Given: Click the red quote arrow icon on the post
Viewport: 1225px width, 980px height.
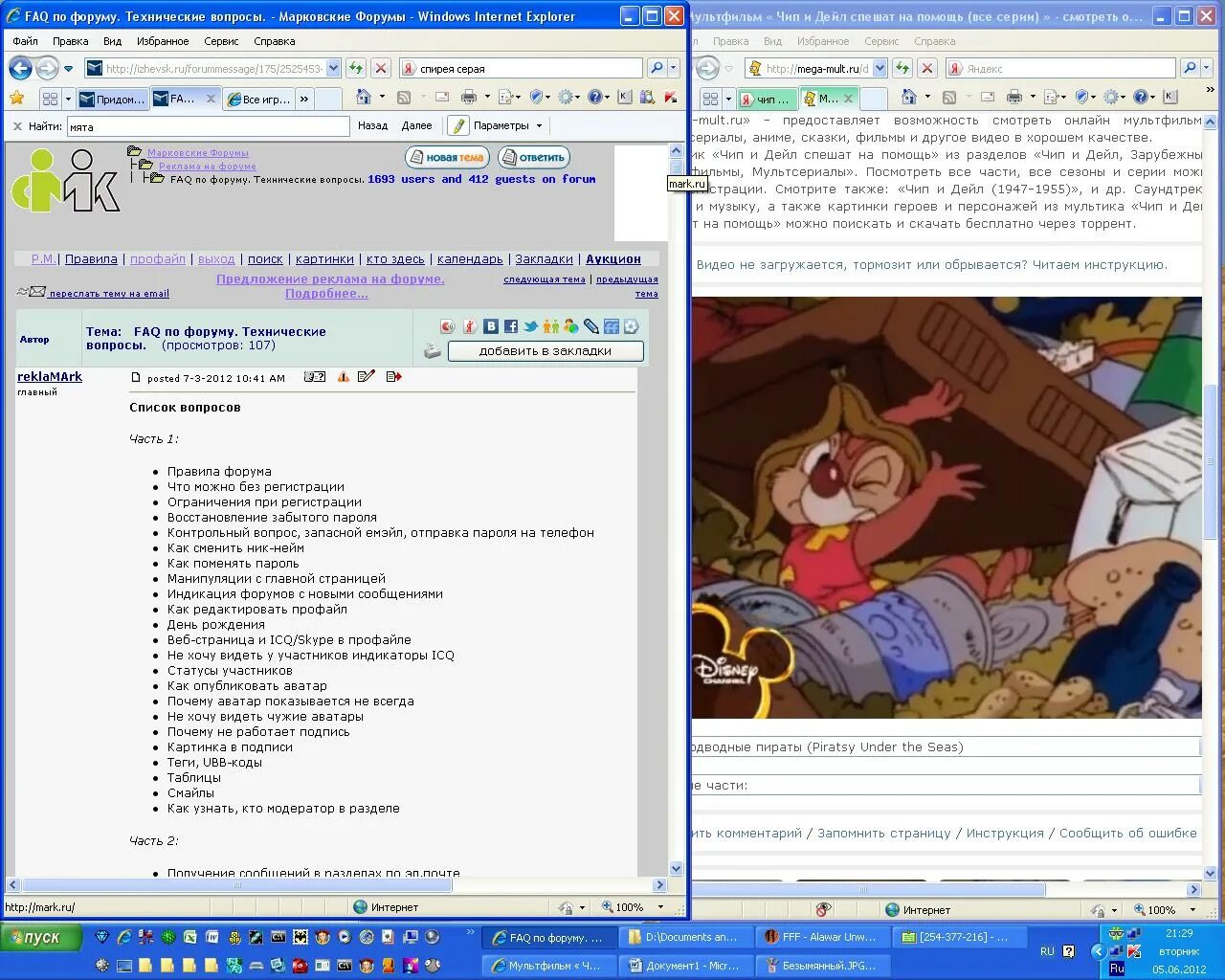Looking at the screenshot, I should pyautogui.click(x=393, y=377).
